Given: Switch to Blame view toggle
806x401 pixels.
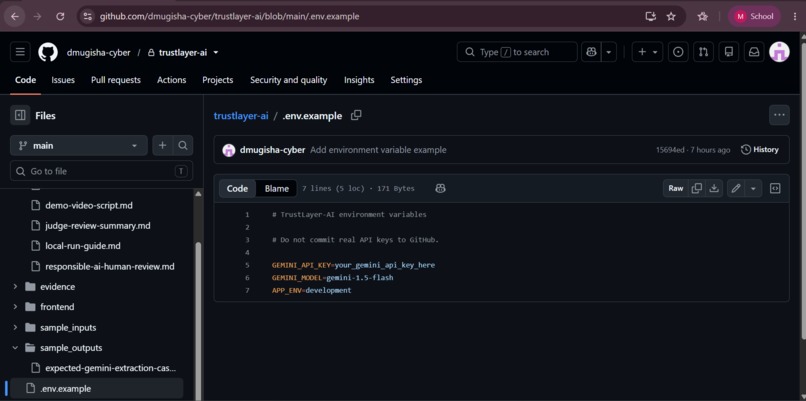Looking at the screenshot, I should click(277, 188).
